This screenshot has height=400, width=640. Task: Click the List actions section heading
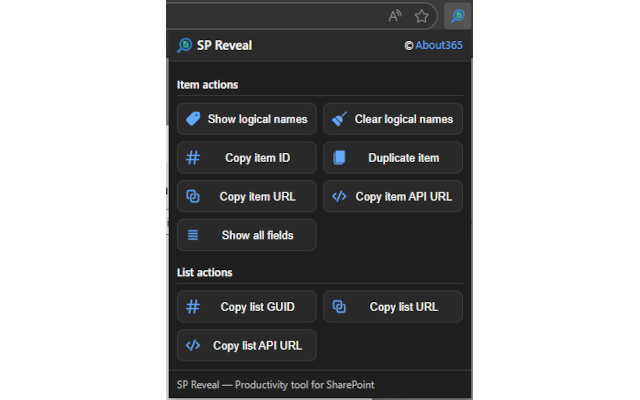click(x=204, y=273)
